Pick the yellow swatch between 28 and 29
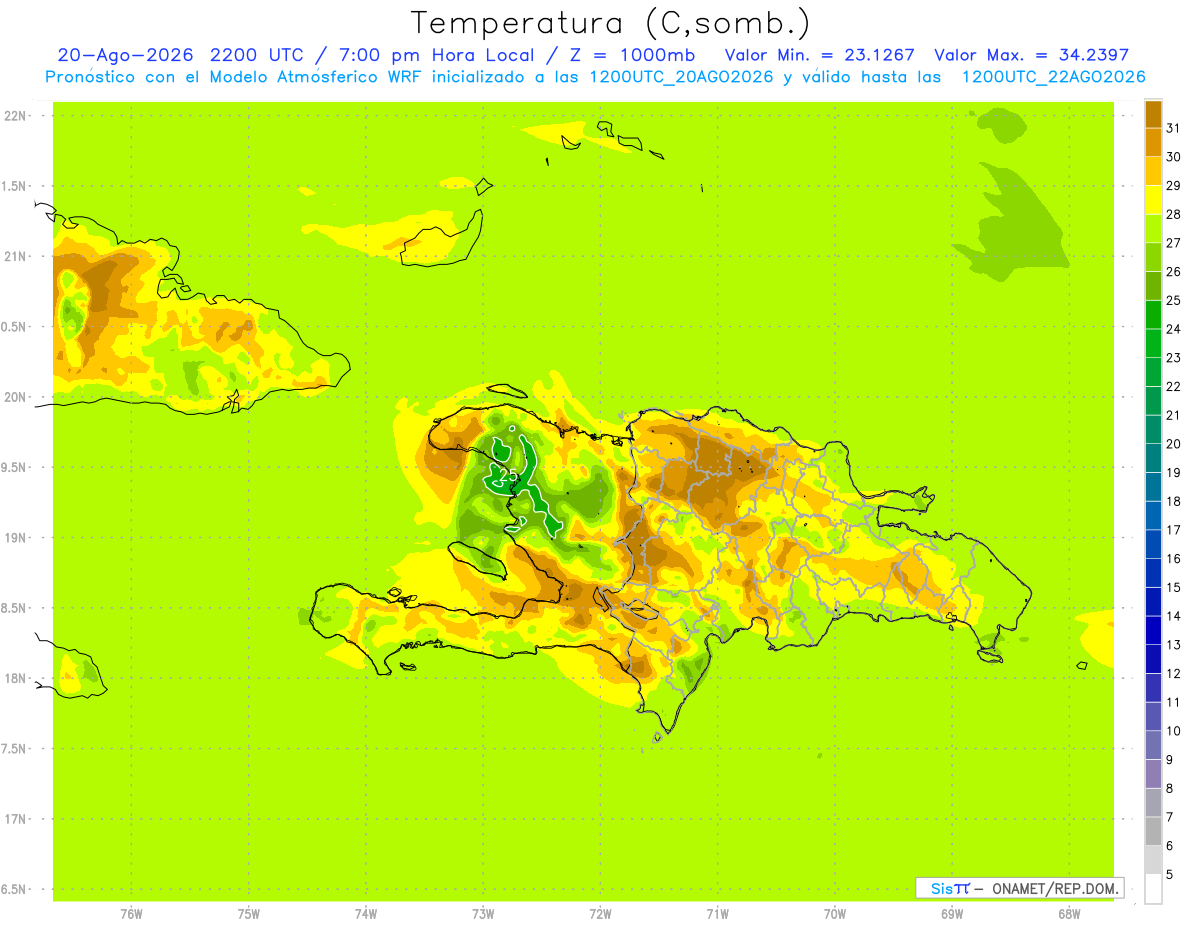 point(1153,199)
